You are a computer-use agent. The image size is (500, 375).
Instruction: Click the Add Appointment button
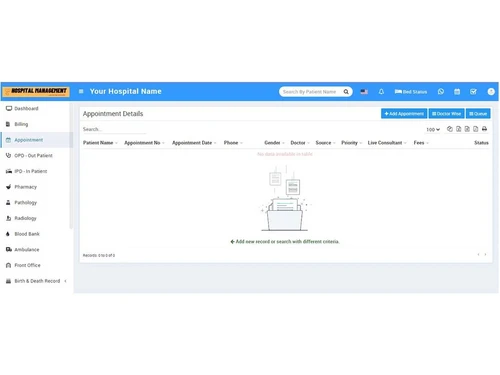(x=404, y=114)
